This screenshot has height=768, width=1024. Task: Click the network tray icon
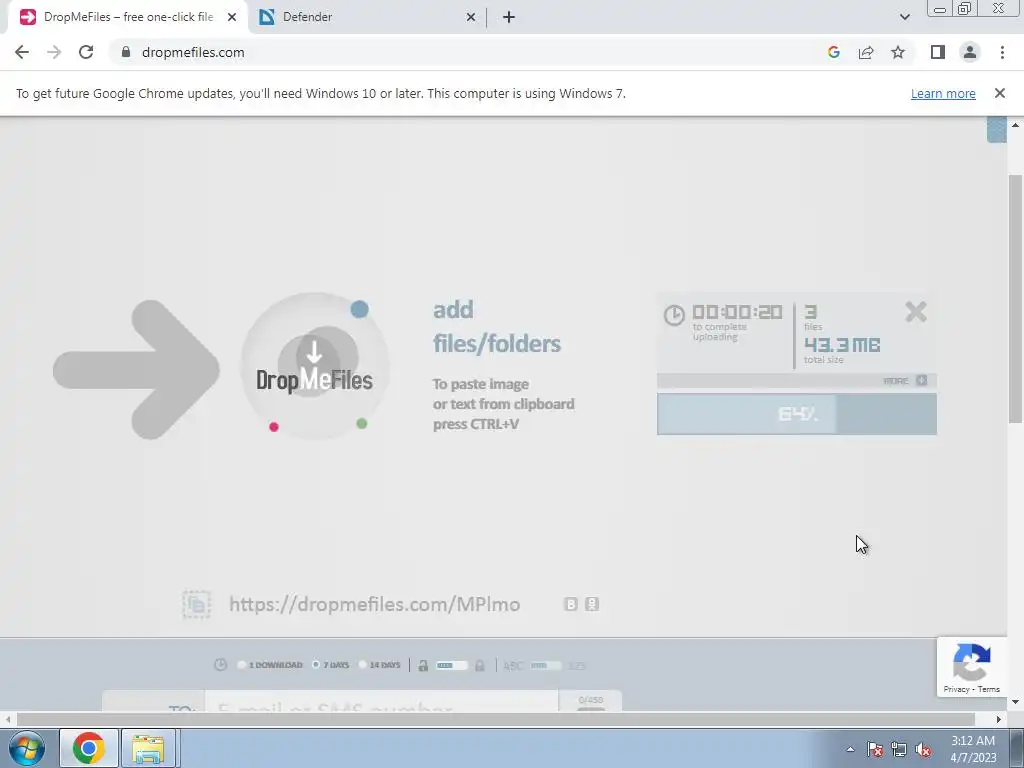(899, 750)
